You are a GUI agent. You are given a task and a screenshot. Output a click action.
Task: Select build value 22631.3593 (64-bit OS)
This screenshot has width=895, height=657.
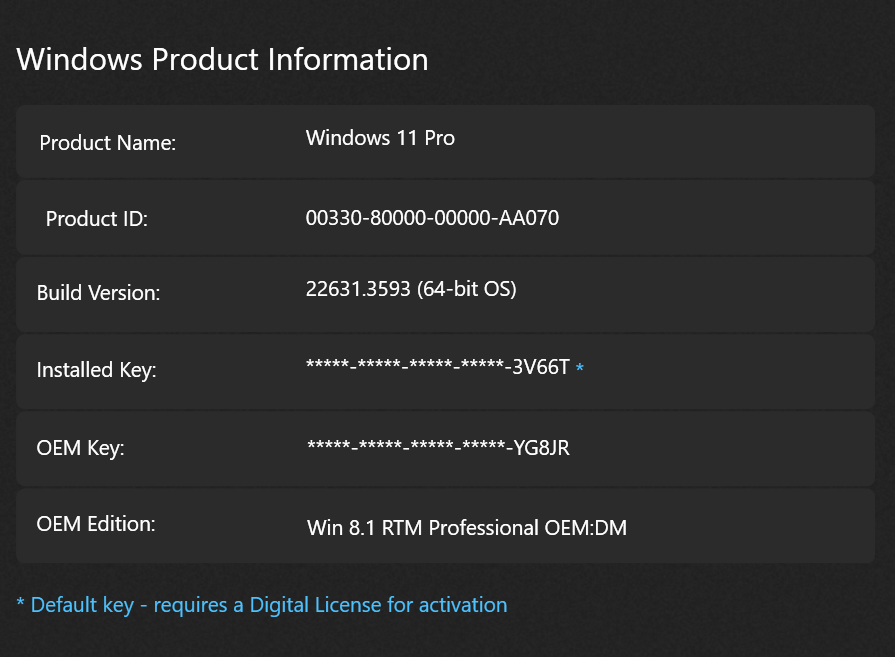point(411,289)
